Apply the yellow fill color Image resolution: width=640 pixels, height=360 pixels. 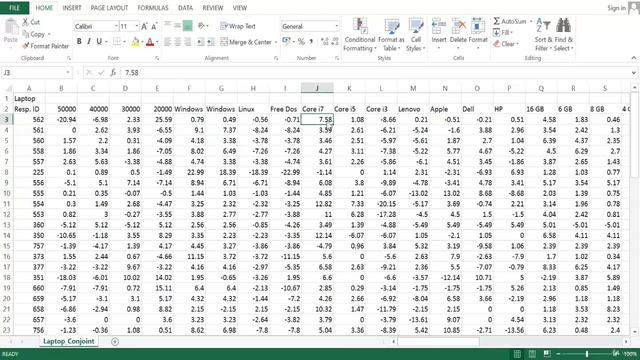click(135, 42)
